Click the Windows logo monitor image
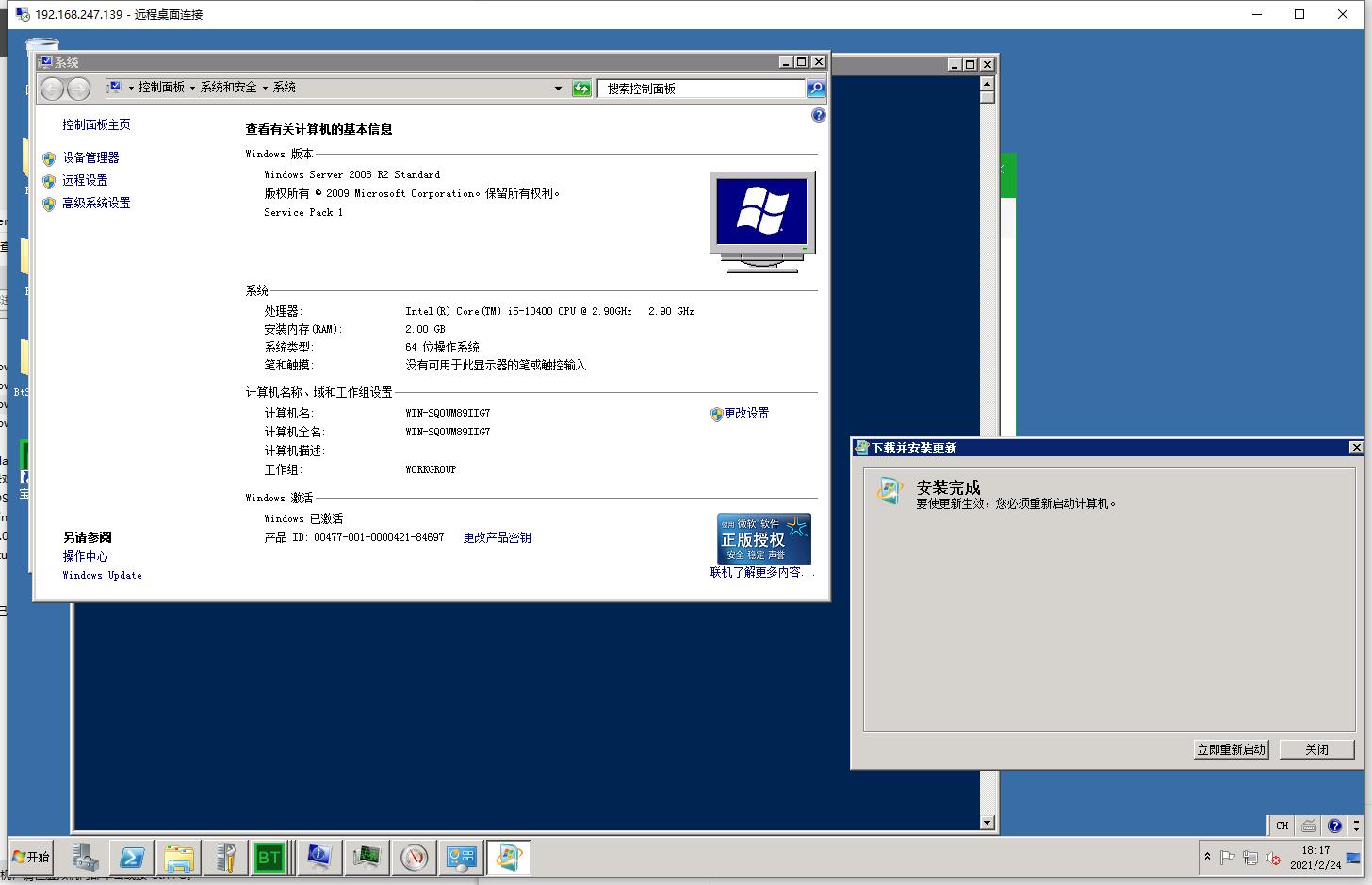The image size is (1372, 885). [762, 221]
